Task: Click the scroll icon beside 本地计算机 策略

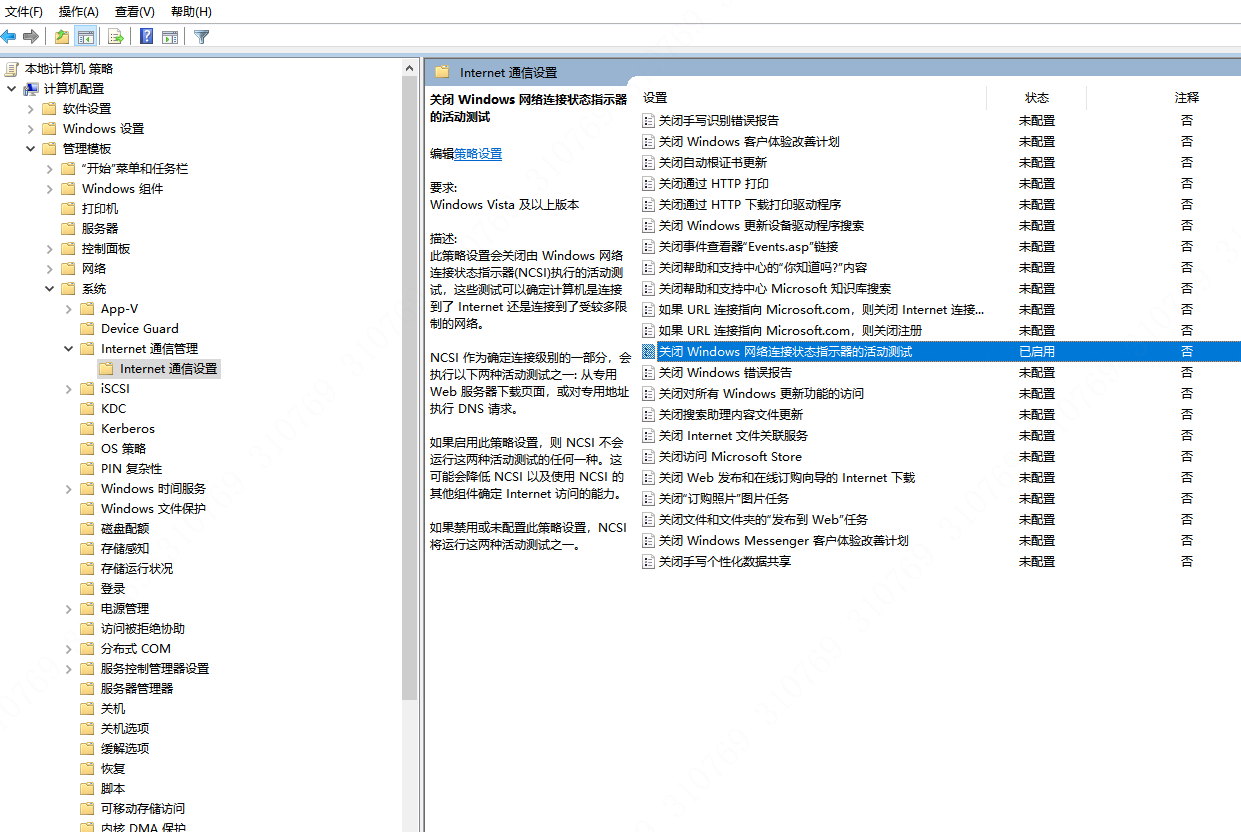Action: point(12,69)
